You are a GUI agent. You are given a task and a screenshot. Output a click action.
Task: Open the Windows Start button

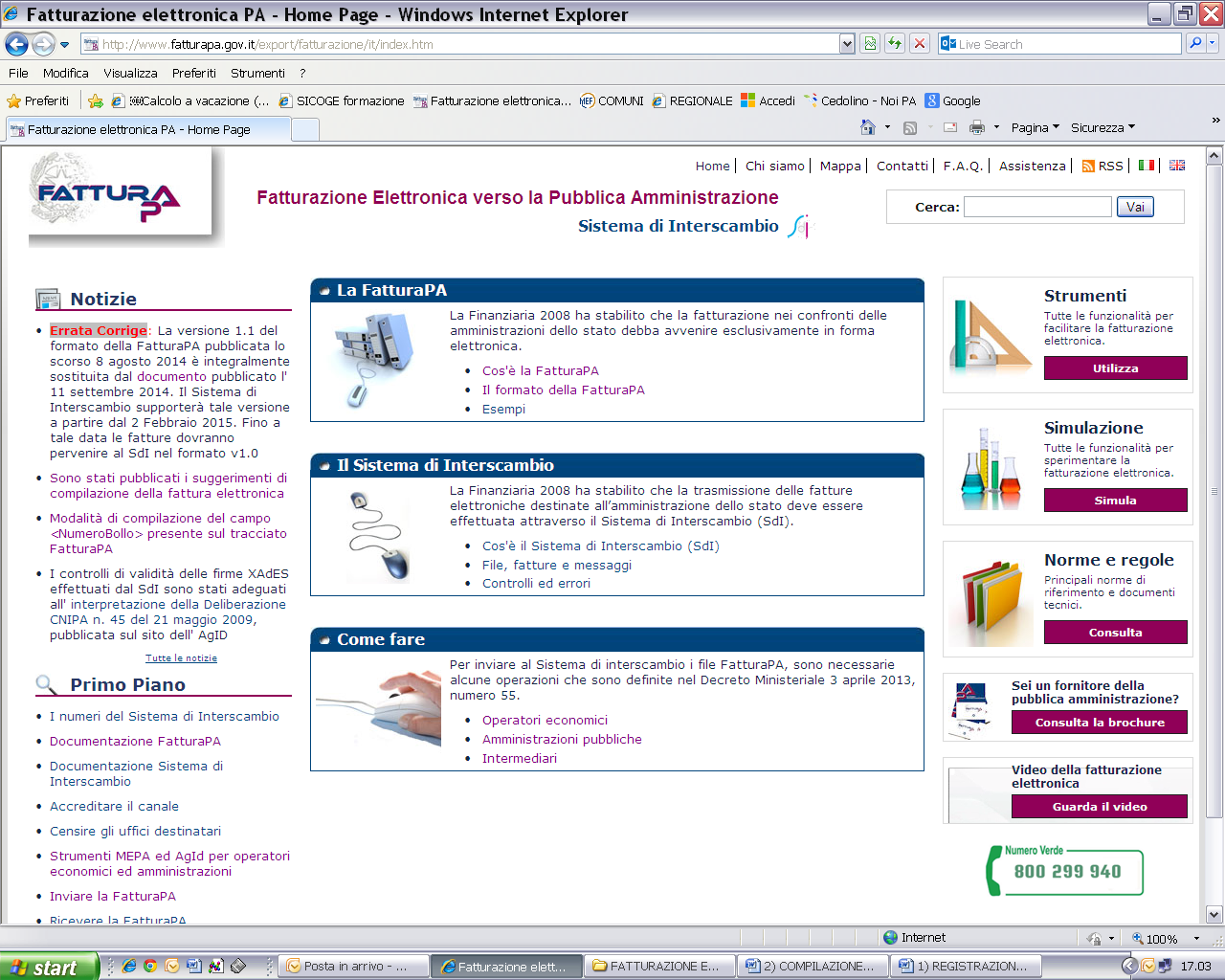[x=49, y=967]
